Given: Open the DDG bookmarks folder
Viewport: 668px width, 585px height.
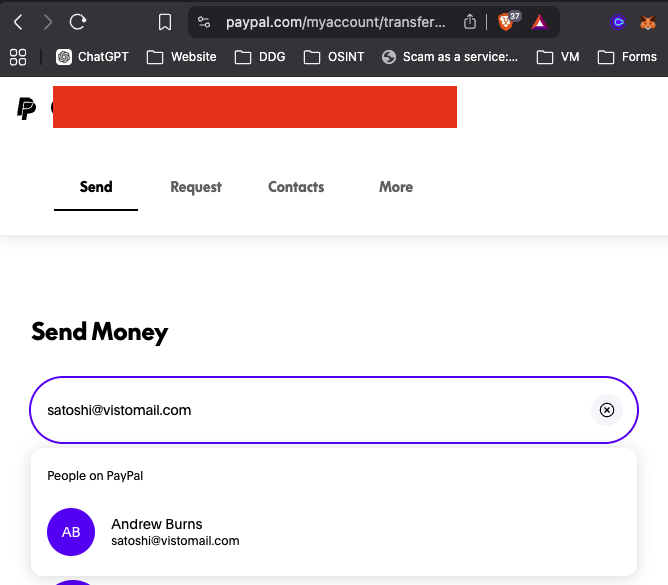Looking at the screenshot, I should pos(260,57).
